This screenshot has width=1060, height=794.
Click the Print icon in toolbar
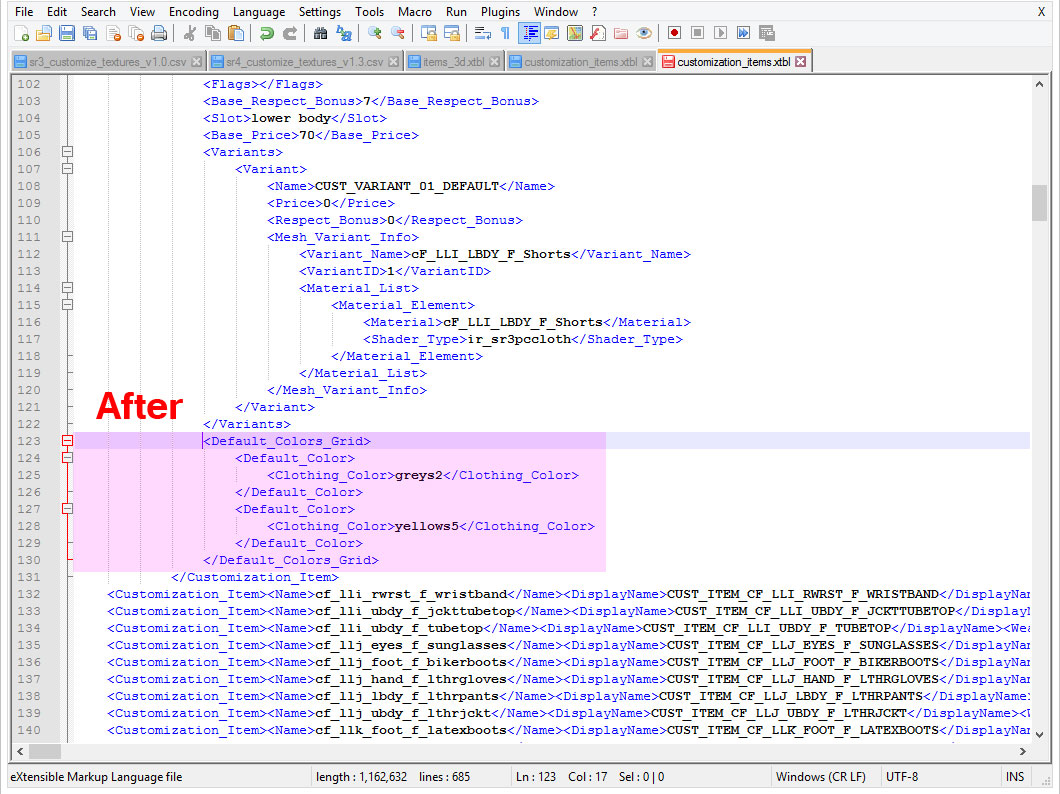click(158, 33)
